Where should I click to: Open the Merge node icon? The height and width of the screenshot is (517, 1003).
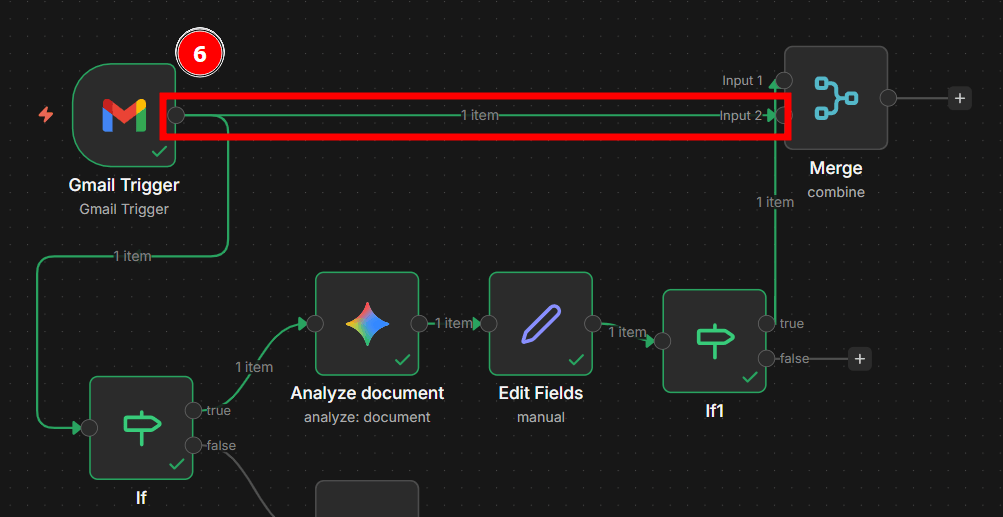pyautogui.click(x=836, y=98)
